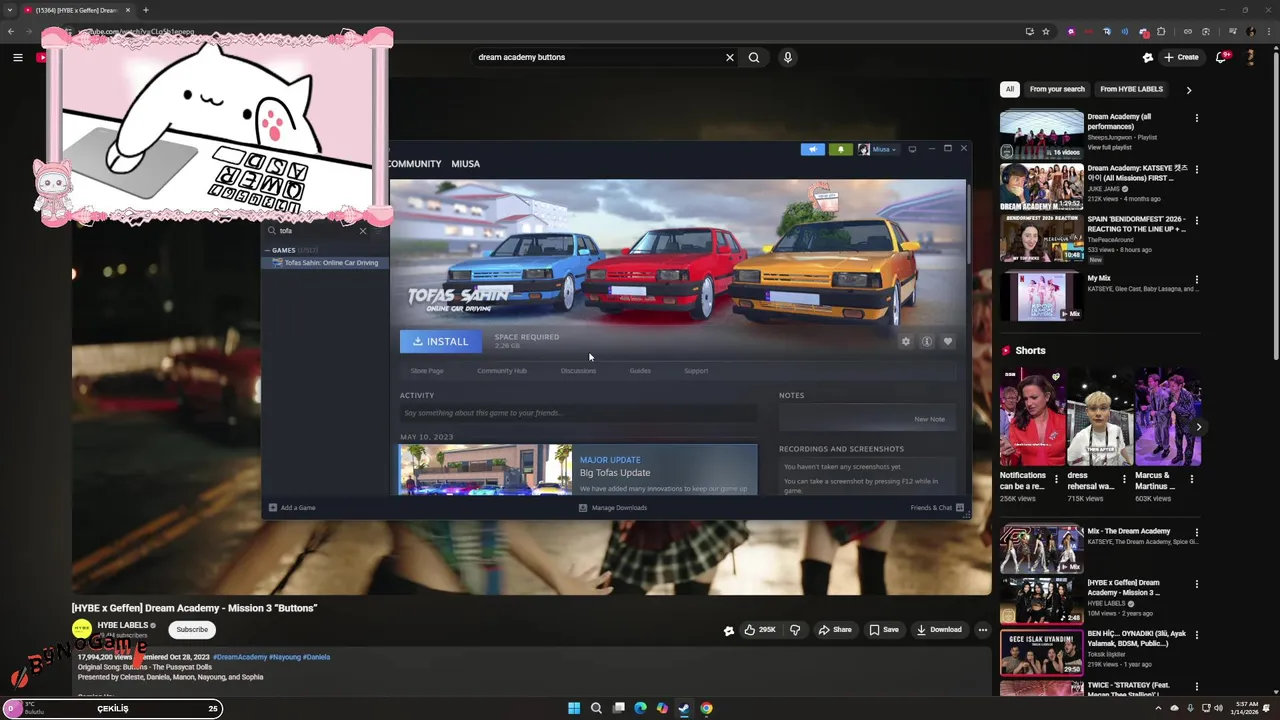The width and height of the screenshot is (1280, 720).
Task: Select the 'All' filter chip
Action: pyautogui.click(x=1010, y=89)
